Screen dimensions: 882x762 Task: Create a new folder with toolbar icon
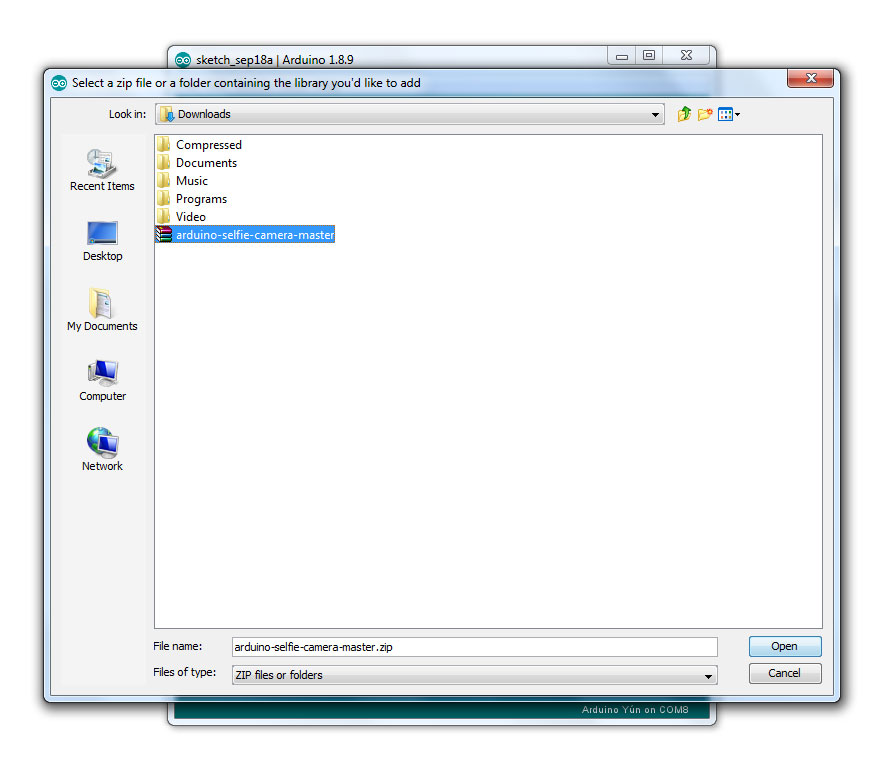705,114
